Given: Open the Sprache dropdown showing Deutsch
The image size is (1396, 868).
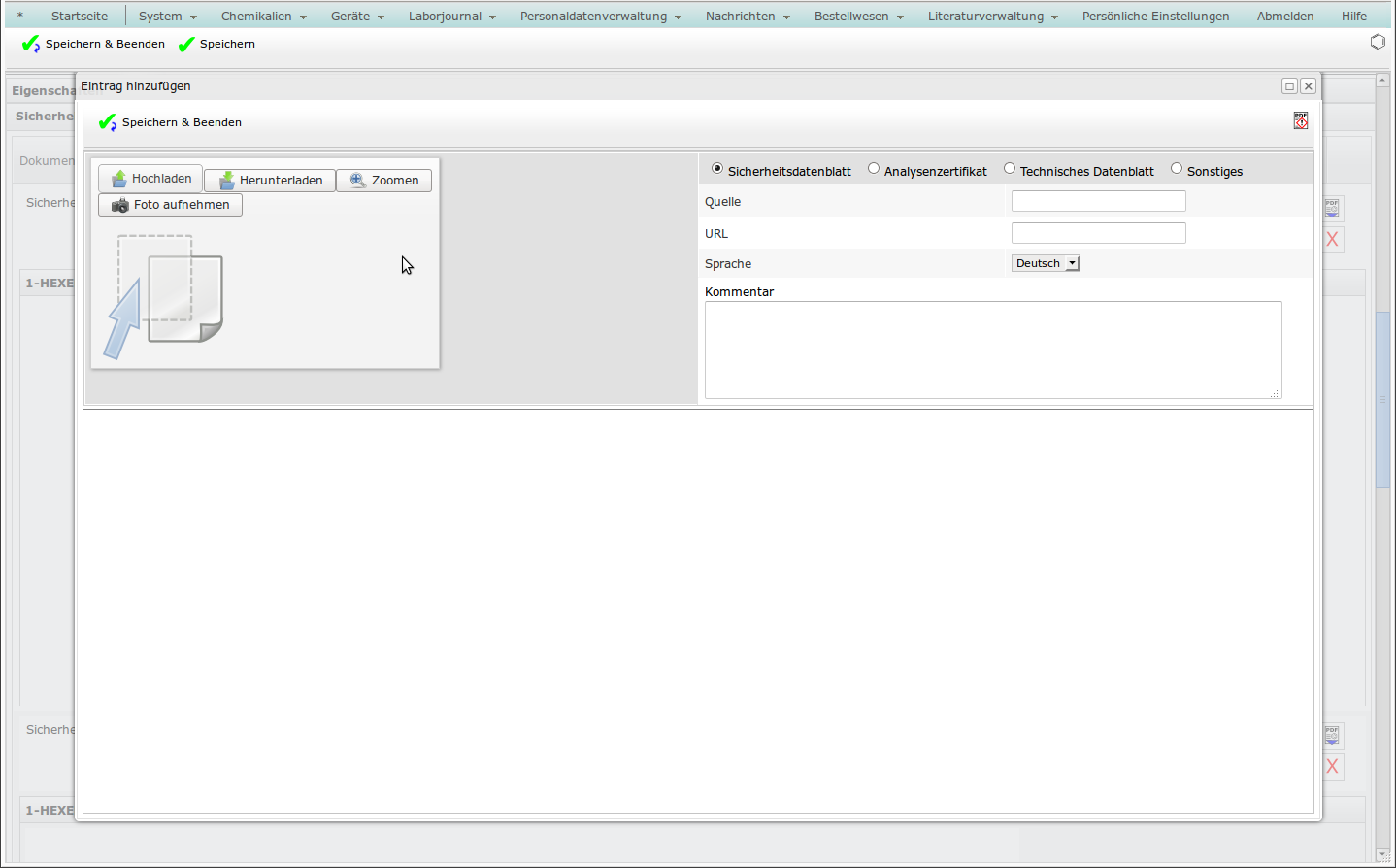Looking at the screenshot, I should pyautogui.click(x=1046, y=263).
